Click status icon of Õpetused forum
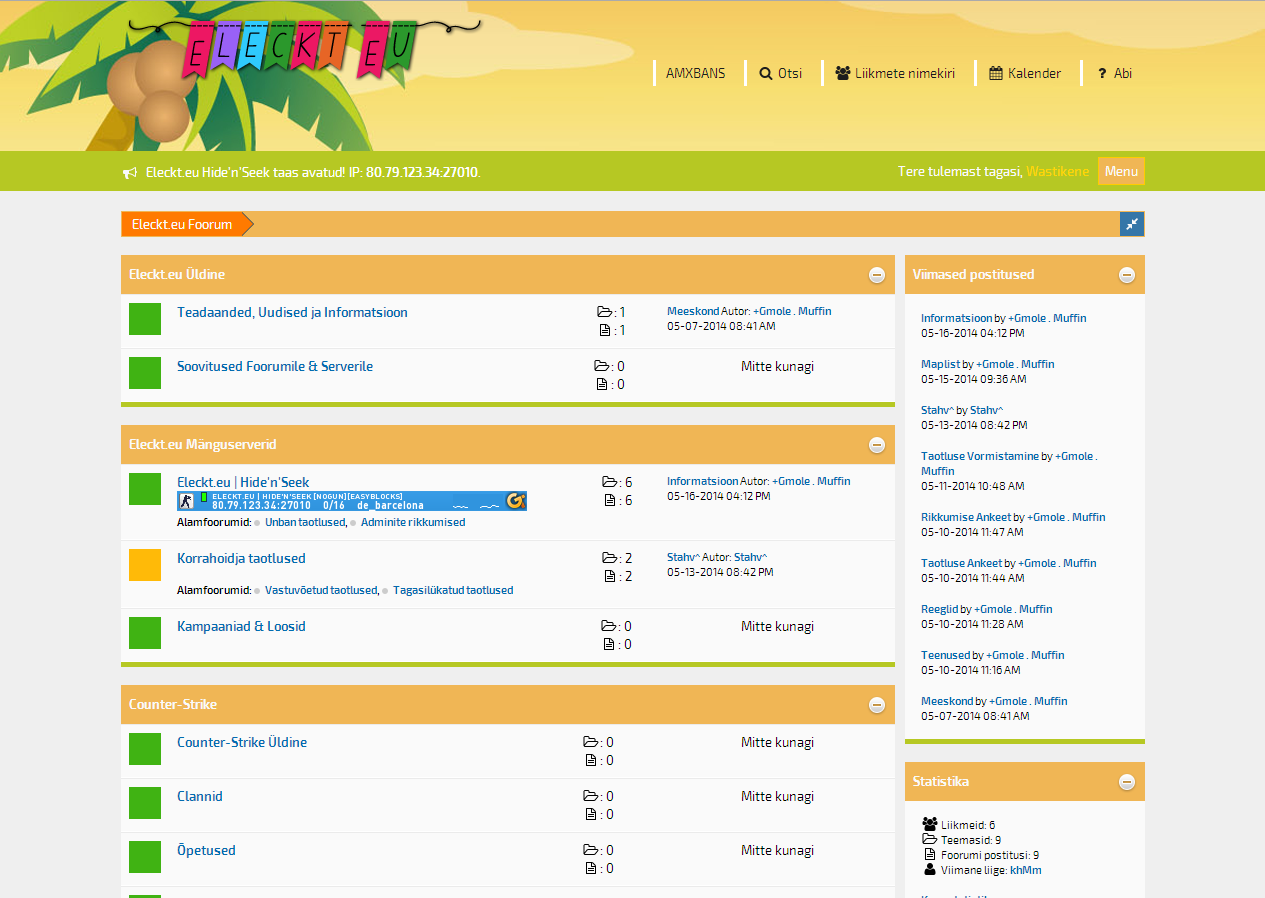Viewport: 1265px width, 898px height. [x=145, y=857]
